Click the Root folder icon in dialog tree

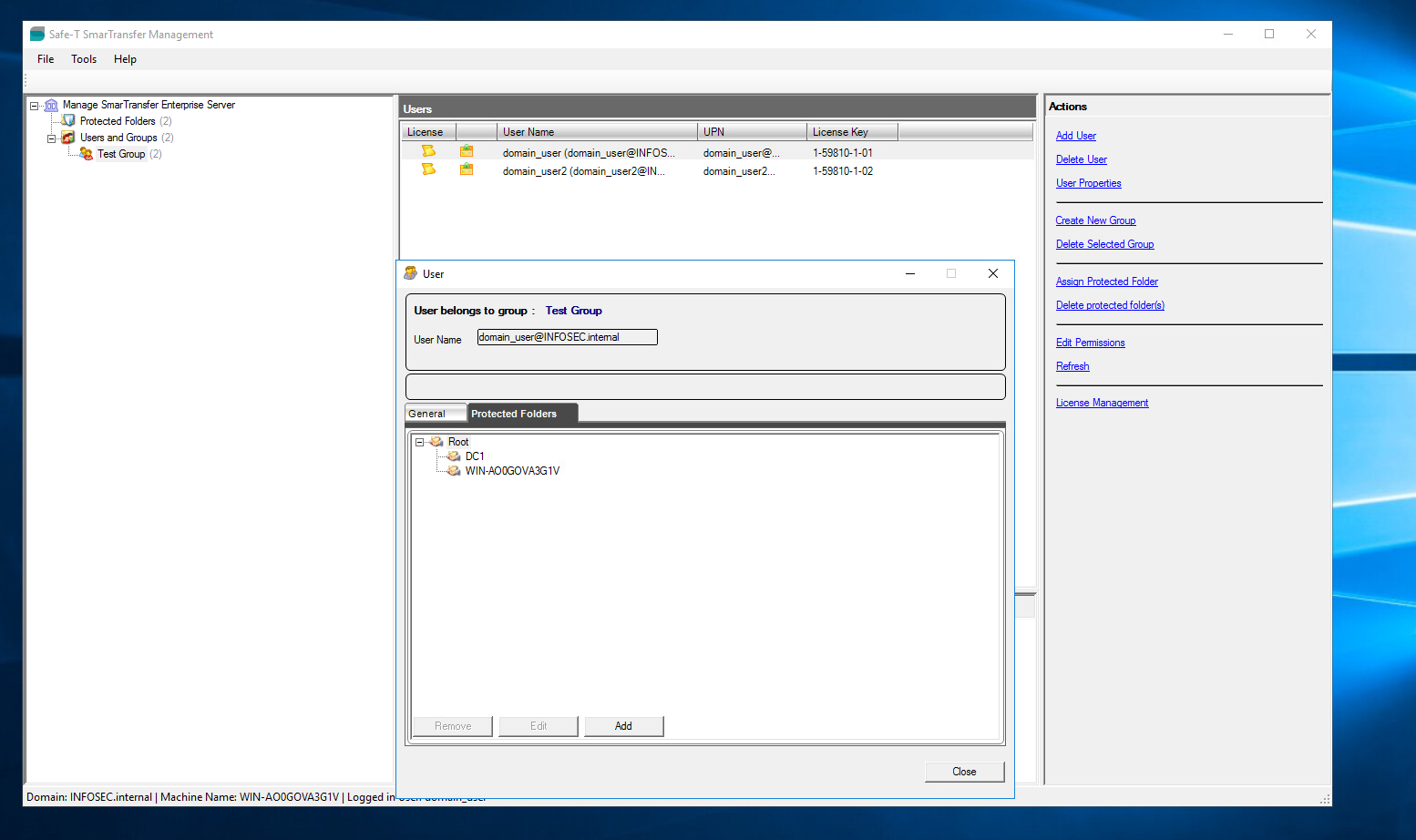click(x=436, y=442)
